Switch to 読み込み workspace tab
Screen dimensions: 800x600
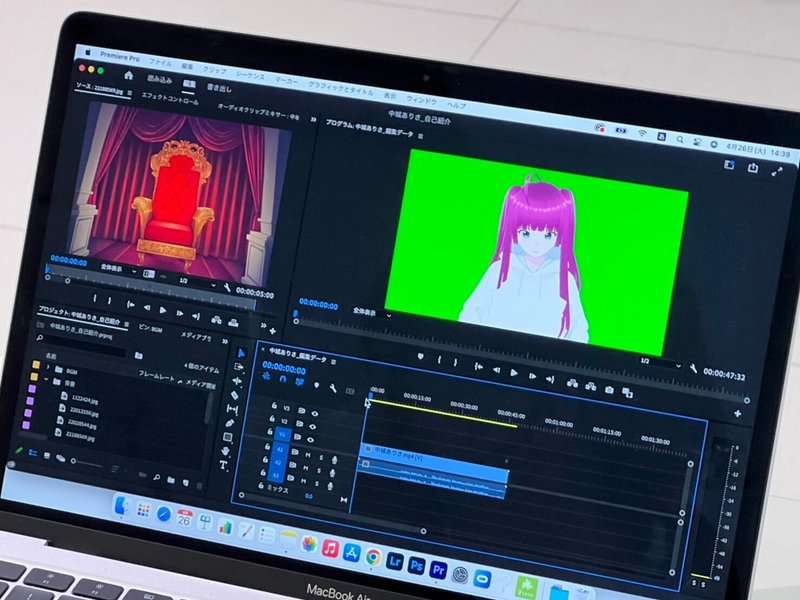coord(160,79)
